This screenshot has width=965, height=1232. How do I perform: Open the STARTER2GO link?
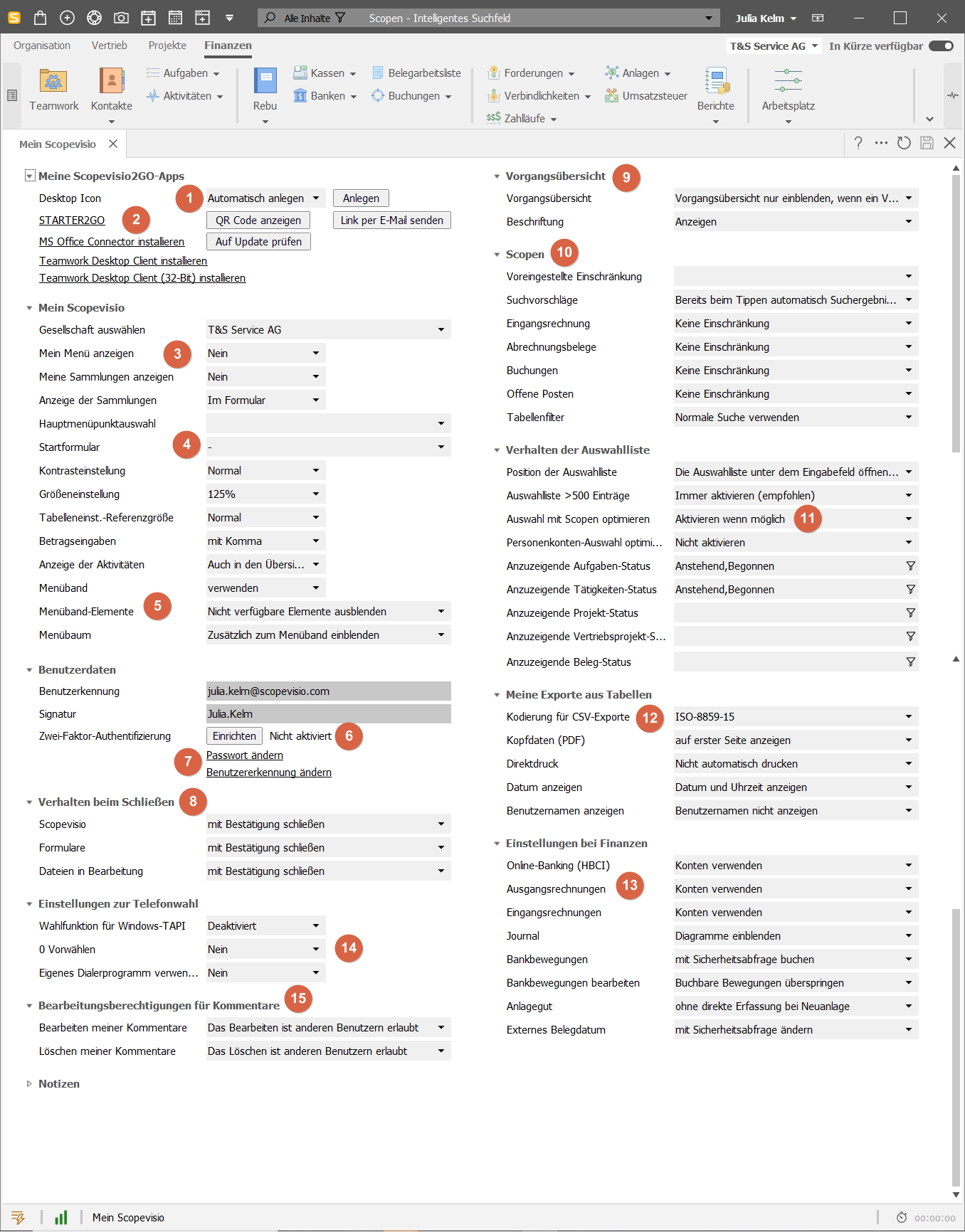[x=72, y=221]
